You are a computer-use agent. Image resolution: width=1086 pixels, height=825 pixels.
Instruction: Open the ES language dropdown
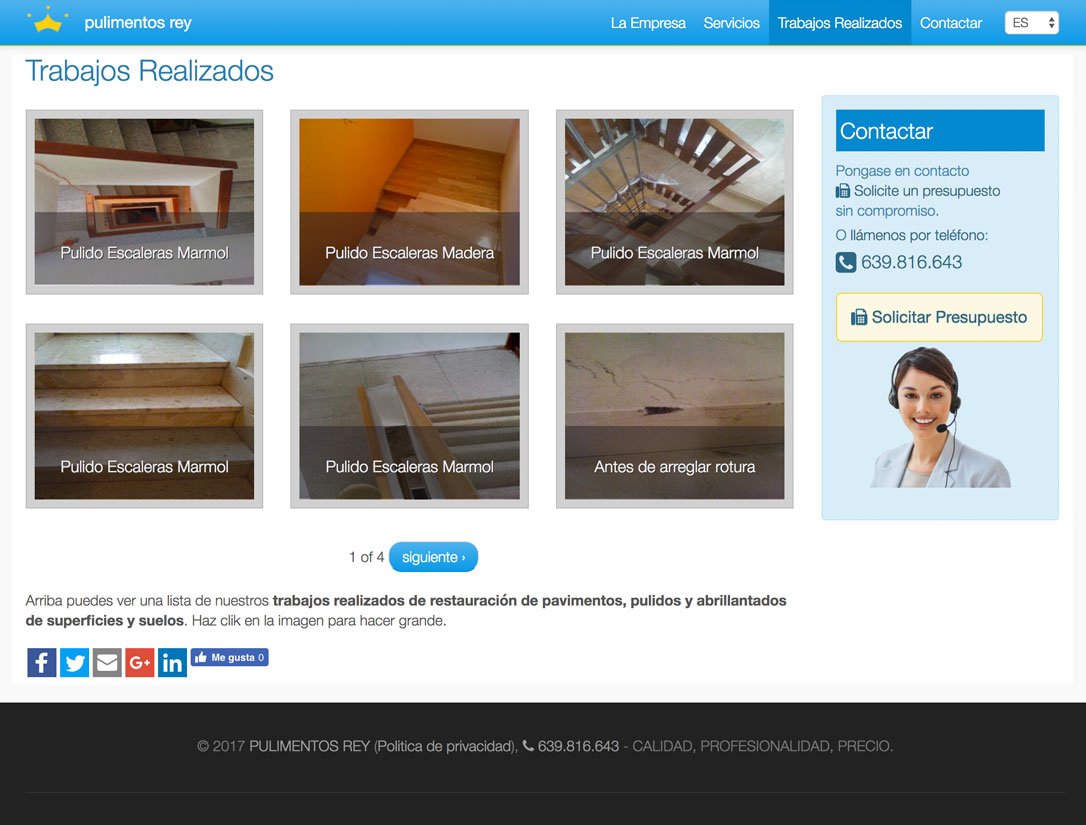click(1031, 23)
